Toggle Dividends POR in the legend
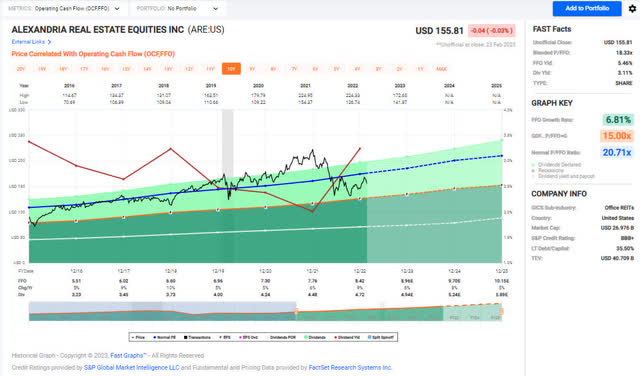Screen dimensions: 640x376 281,337
